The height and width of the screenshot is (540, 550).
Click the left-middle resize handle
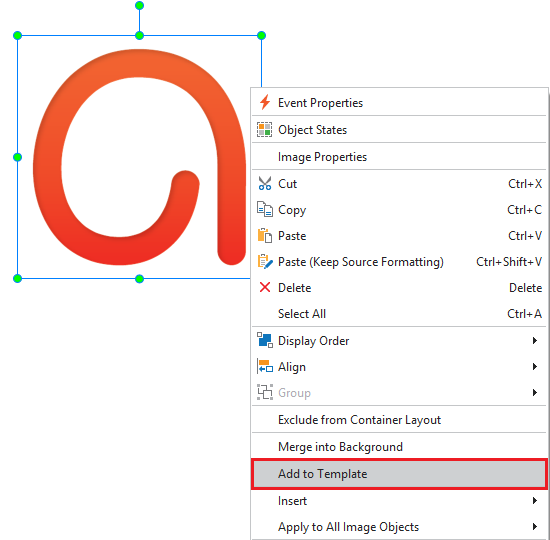pyautogui.click(x=17, y=157)
